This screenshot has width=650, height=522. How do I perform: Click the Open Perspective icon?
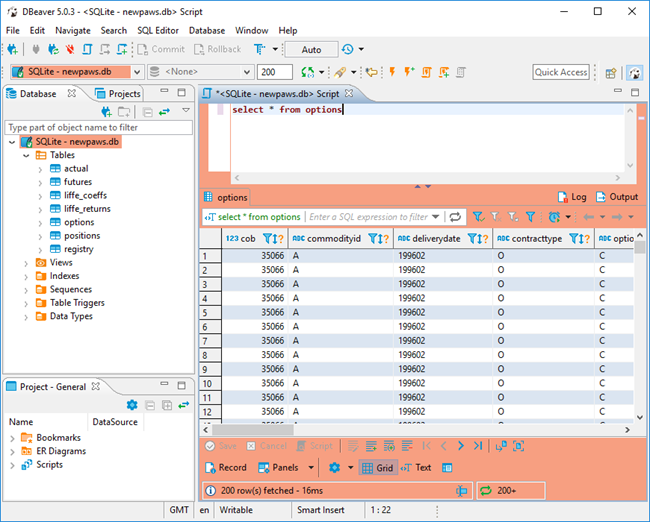[x=611, y=73]
